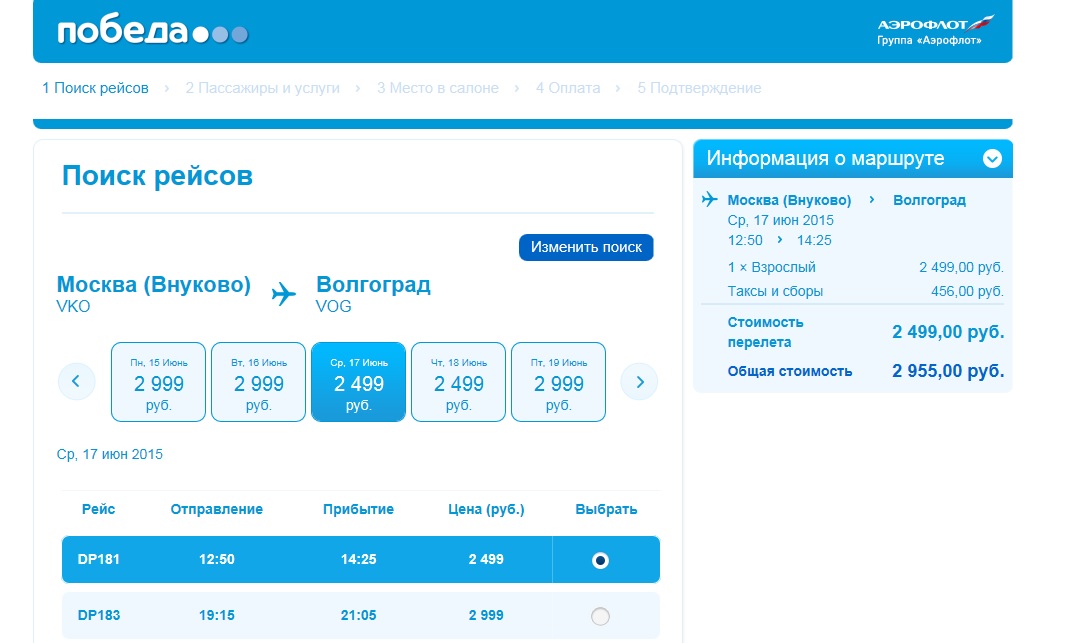This screenshot has width=1080, height=643.
Task: Go to step 1 Поиск рейсов
Action: tap(95, 88)
